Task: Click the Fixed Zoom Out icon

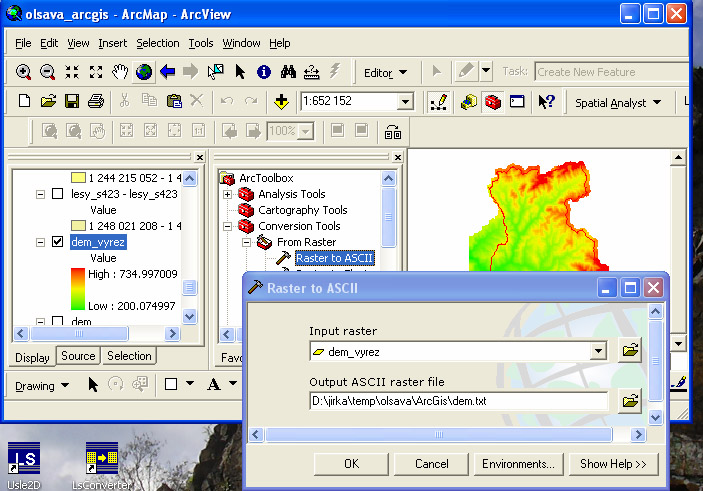Action: pos(96,72)
